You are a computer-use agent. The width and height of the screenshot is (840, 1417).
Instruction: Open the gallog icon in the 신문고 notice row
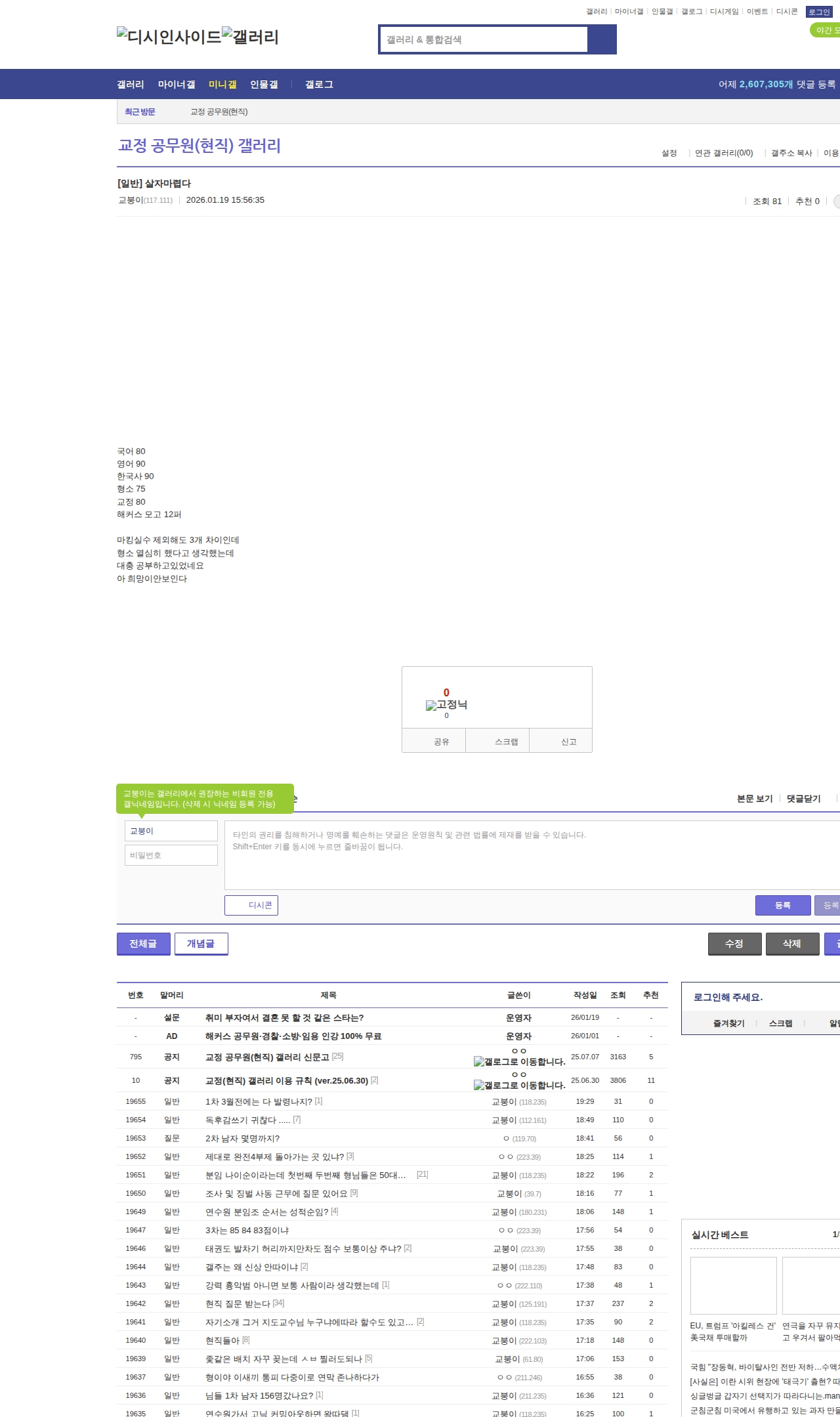coord(519,1061)
